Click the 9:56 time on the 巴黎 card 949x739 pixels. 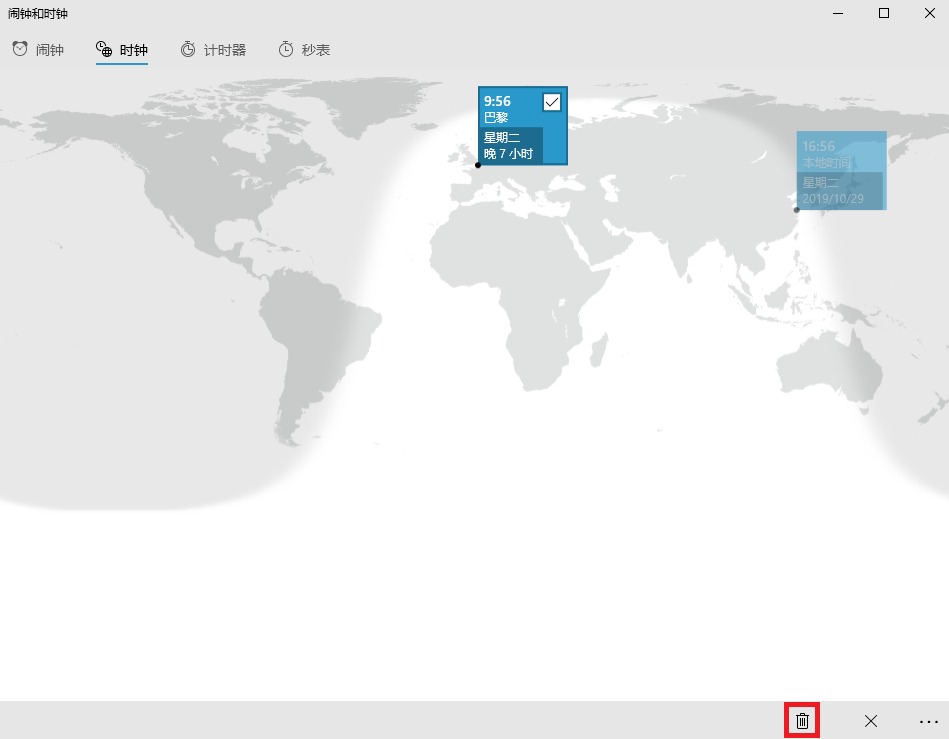(498, 101)
